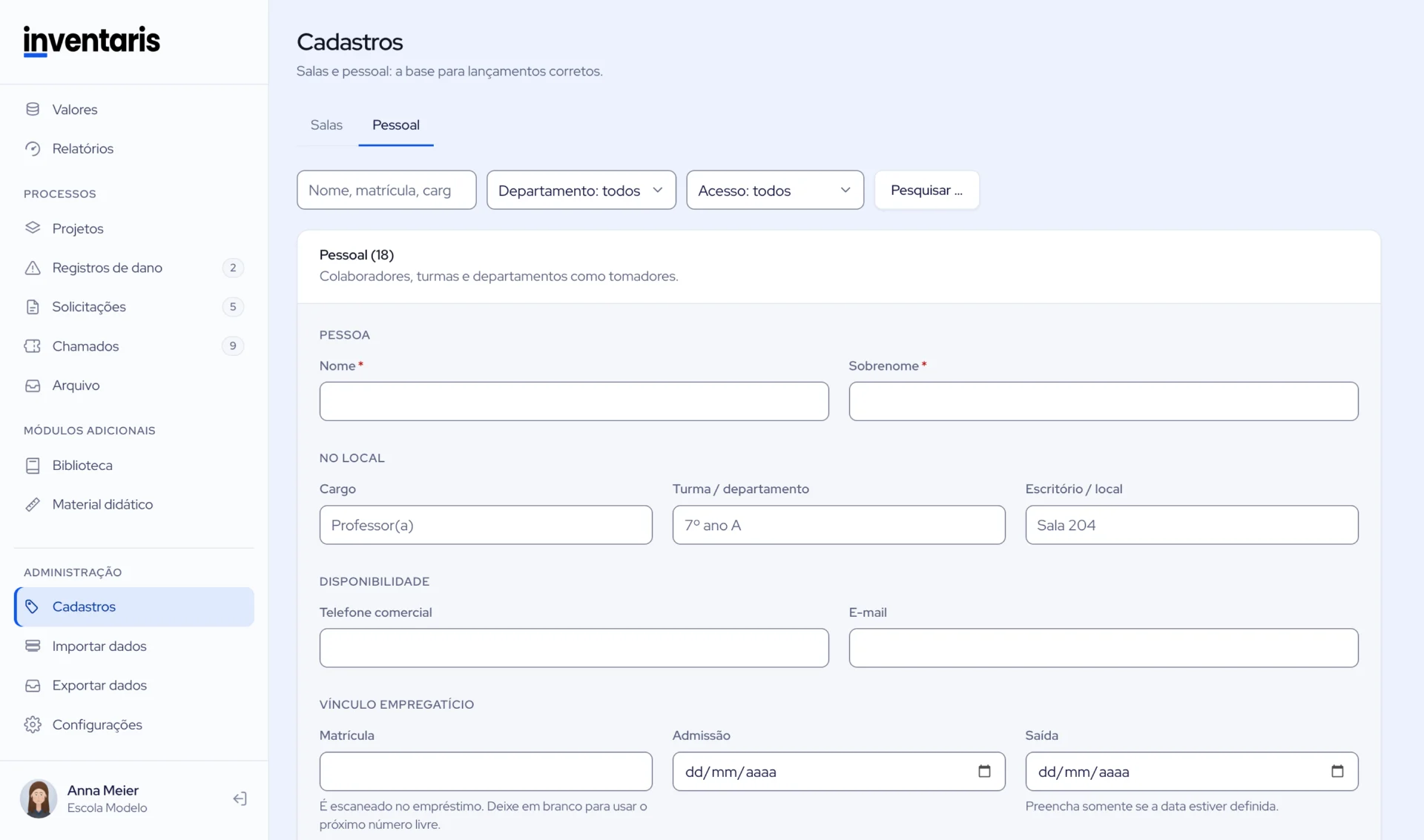Click the Registros de dano warning icon
Screen dimensions: 1424x840
pyautogui.click(x=33, y=268)
